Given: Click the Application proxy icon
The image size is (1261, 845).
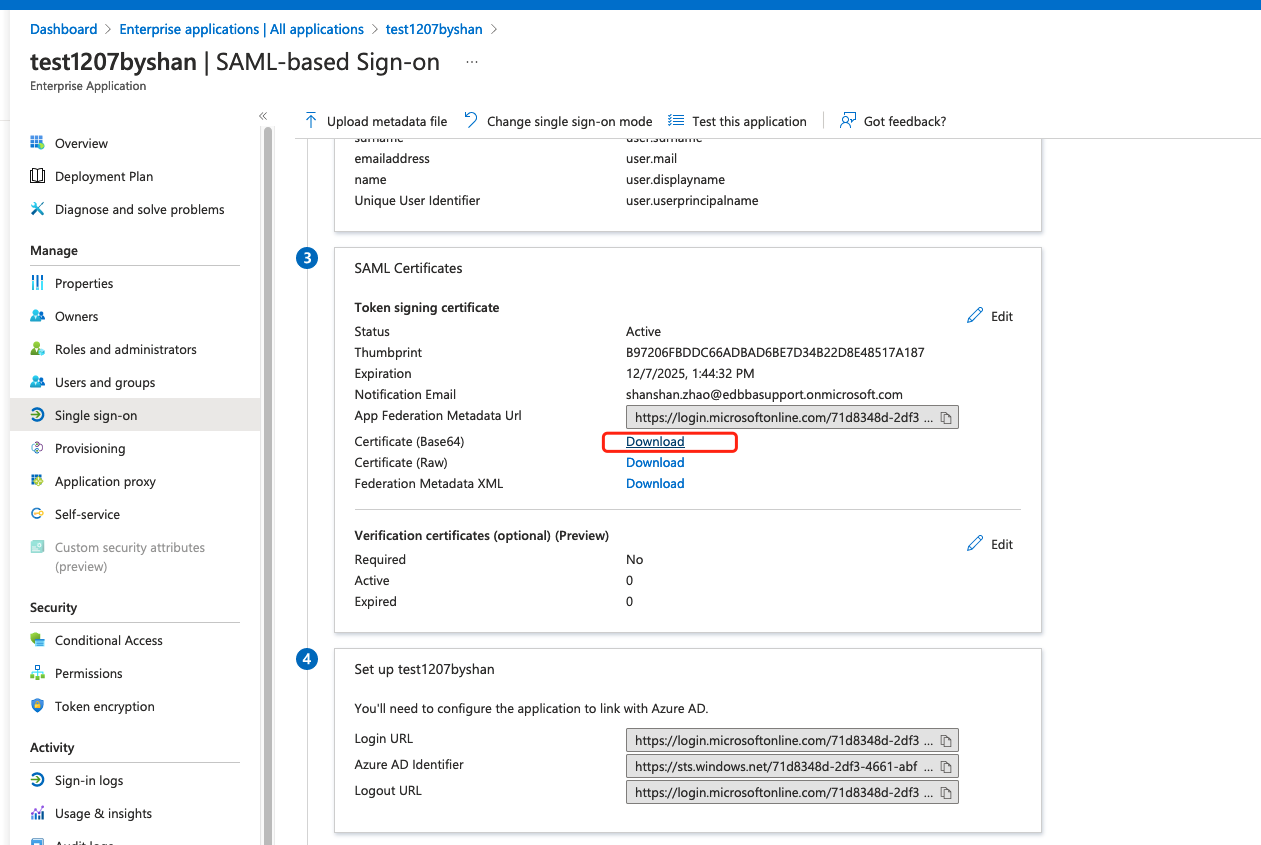Looking at the screenshot, I should pos(37,481).
